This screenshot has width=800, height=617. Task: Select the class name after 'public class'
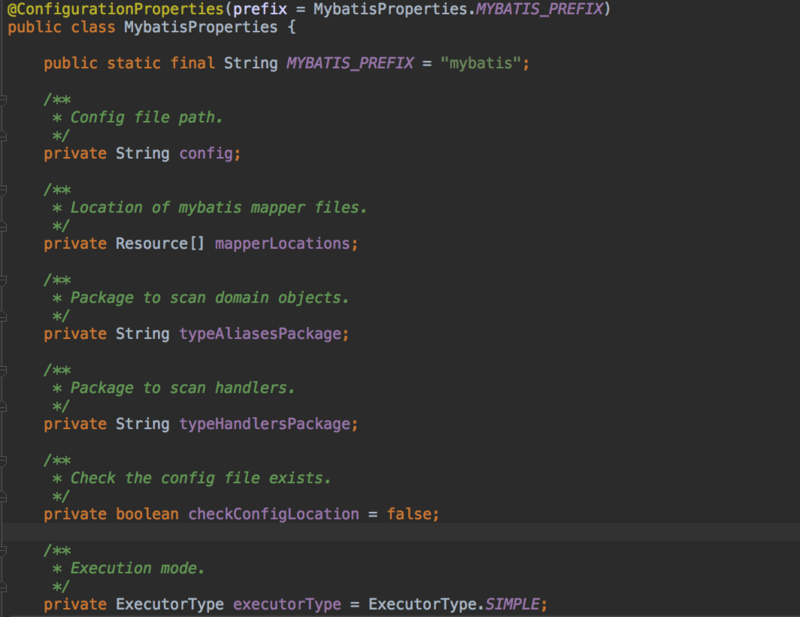201,27
